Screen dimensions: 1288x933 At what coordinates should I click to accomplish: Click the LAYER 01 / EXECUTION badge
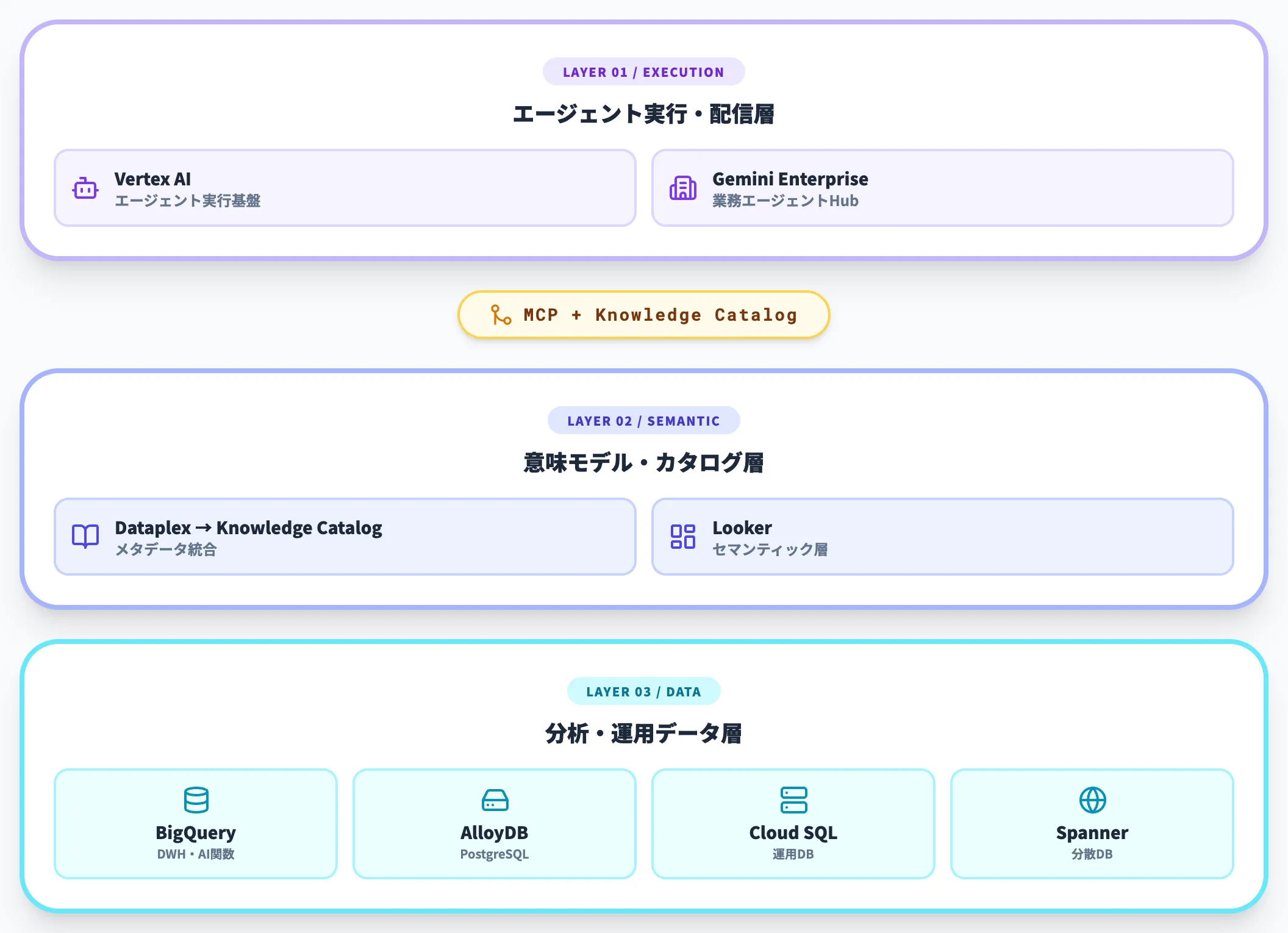pyautogui.click(x=643, y=71)
